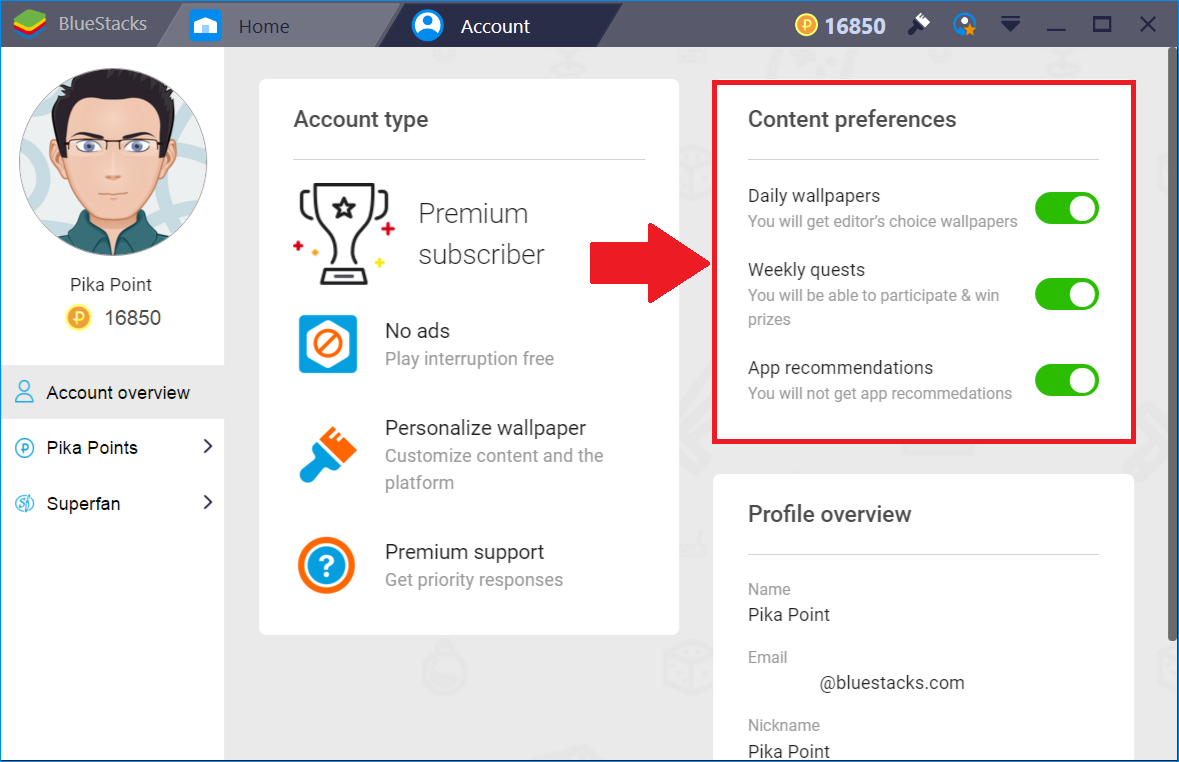Close the BlueStacks window
The width and height of the screenshot is (1179, 762).
click(x=1148, y=25)
